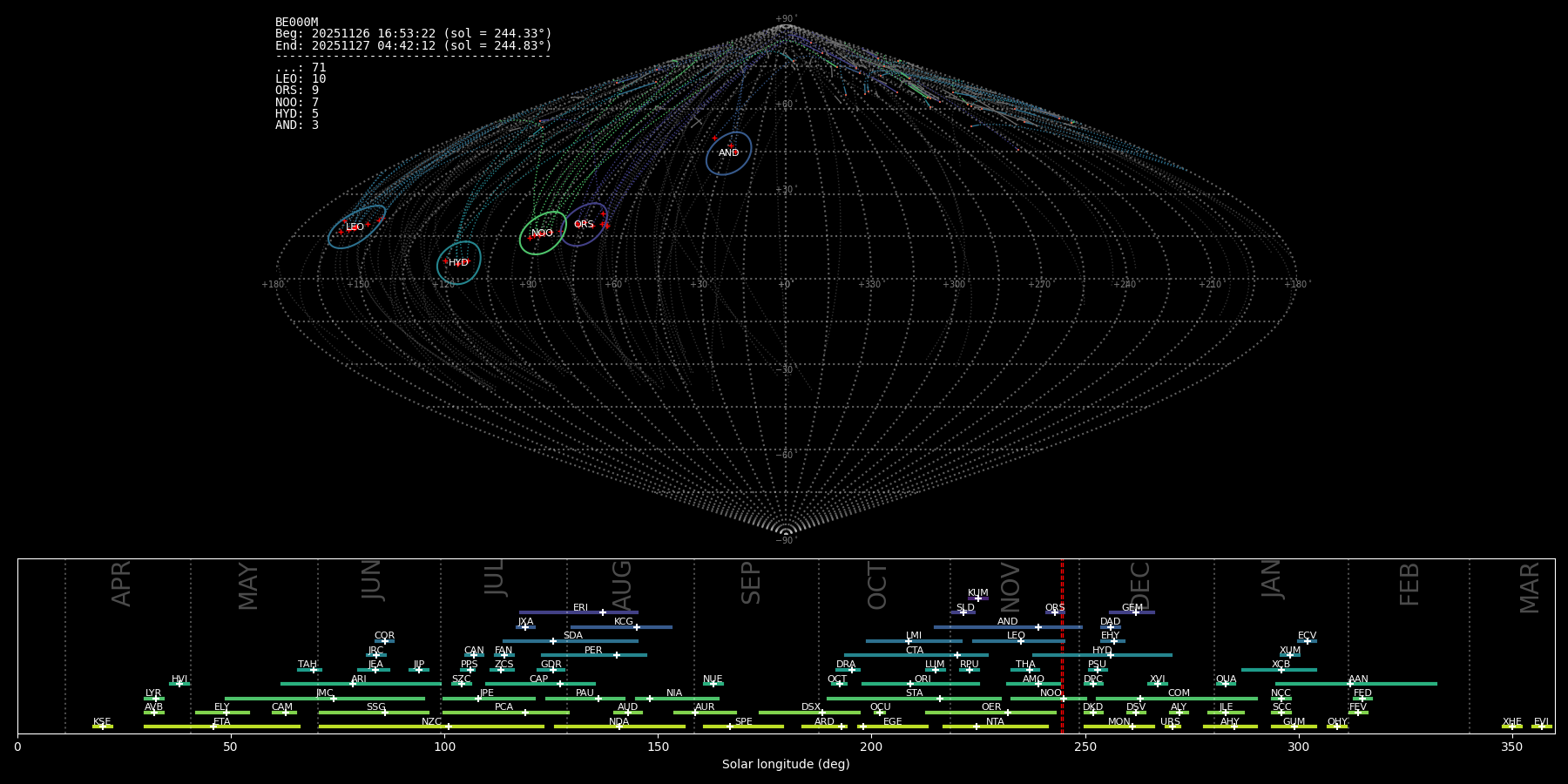Click the BE000M station title text

point(296,23)
